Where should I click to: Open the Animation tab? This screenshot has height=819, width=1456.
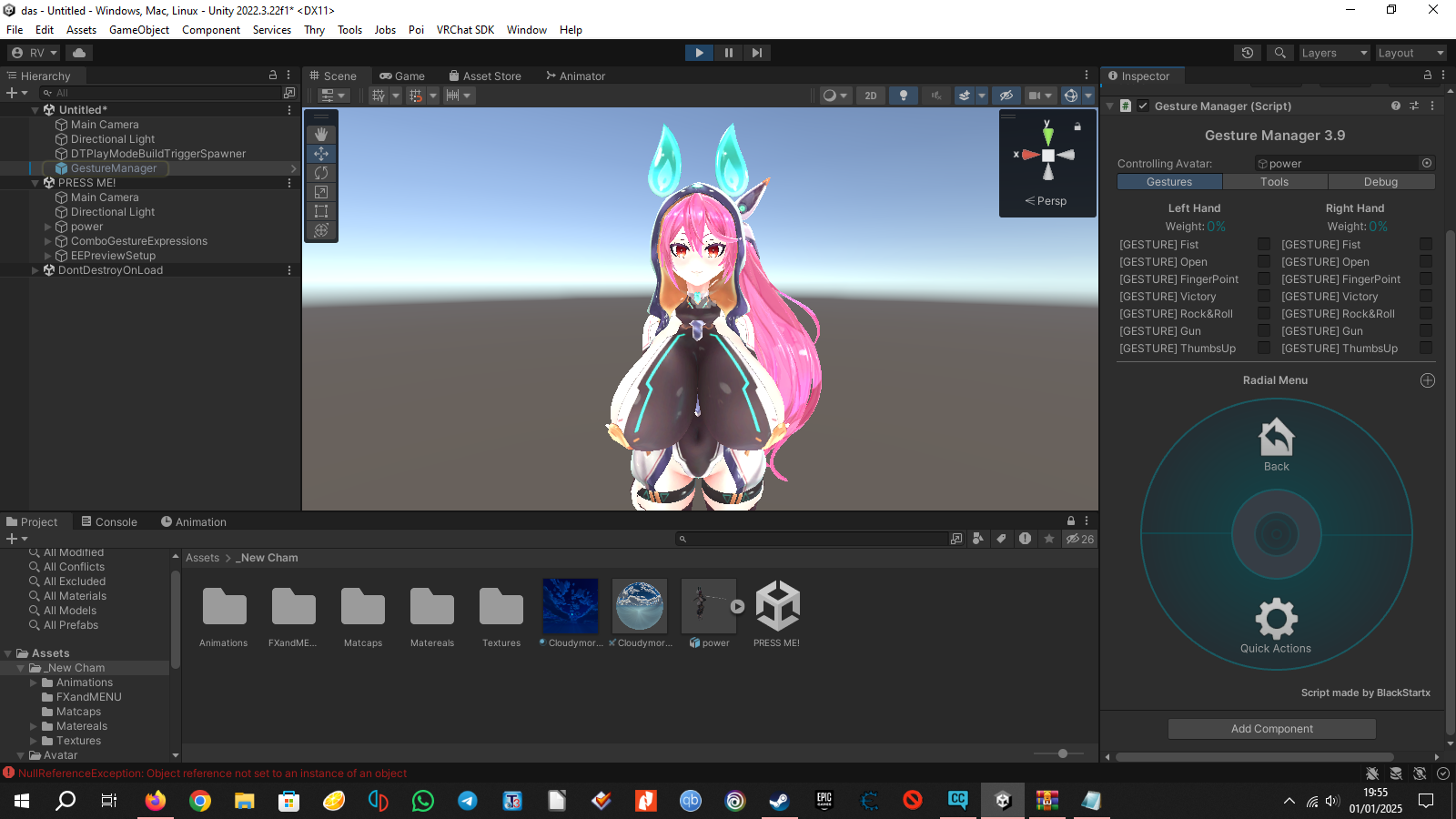tap(194, 522)
